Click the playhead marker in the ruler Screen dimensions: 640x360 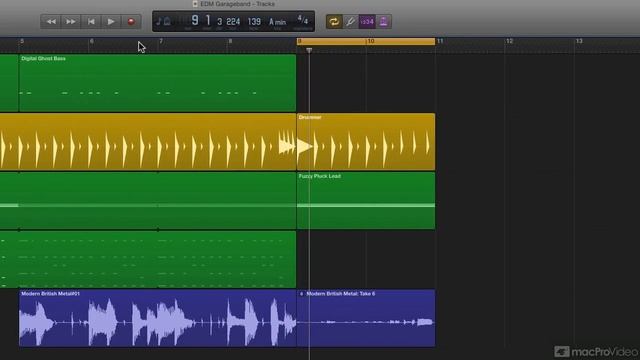point(309,50)
